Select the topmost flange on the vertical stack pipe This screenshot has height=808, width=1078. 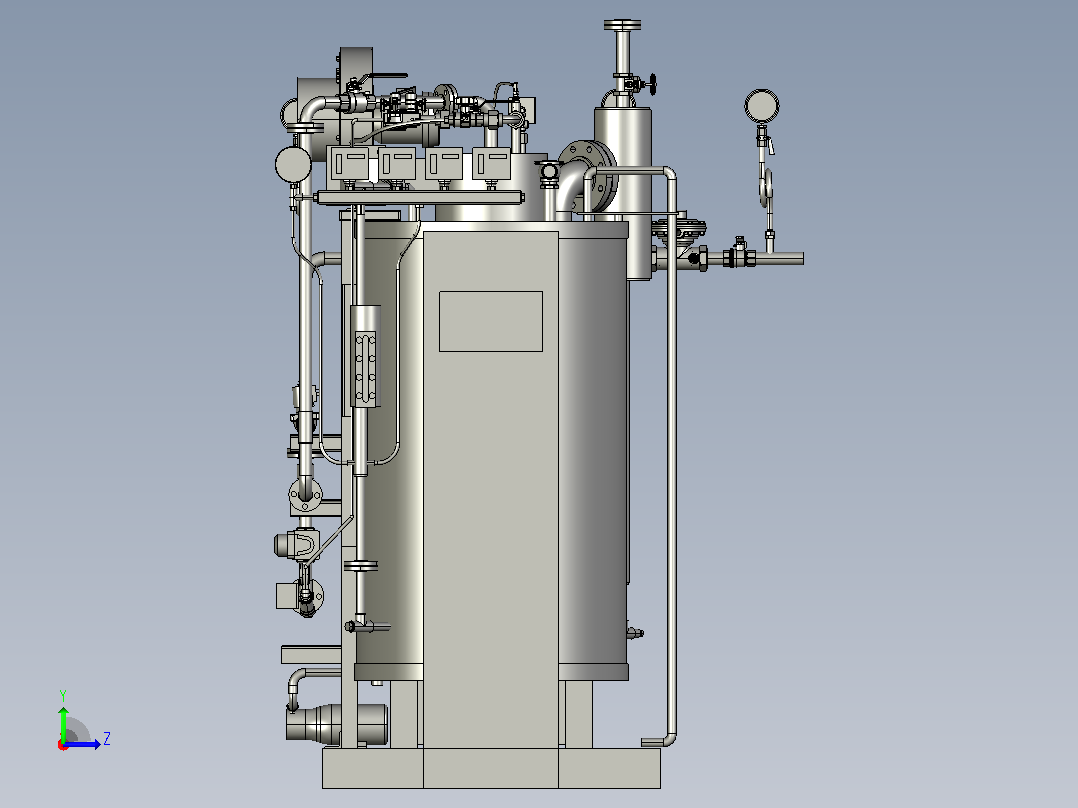click(x=622, y=25)
